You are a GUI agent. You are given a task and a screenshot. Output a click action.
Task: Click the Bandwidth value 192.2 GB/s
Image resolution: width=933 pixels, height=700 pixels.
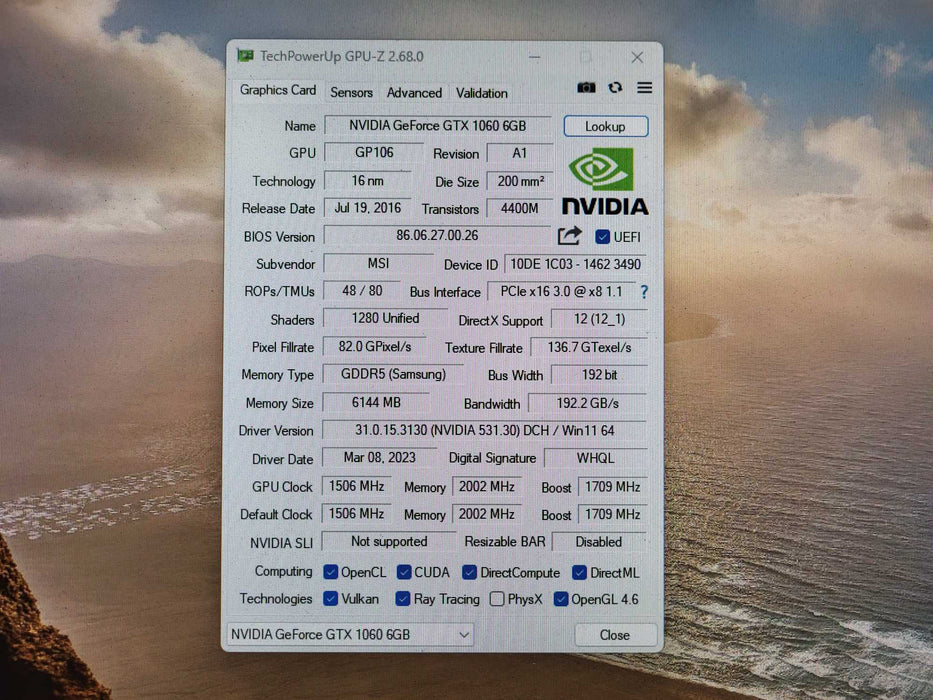tap(587, 403)
